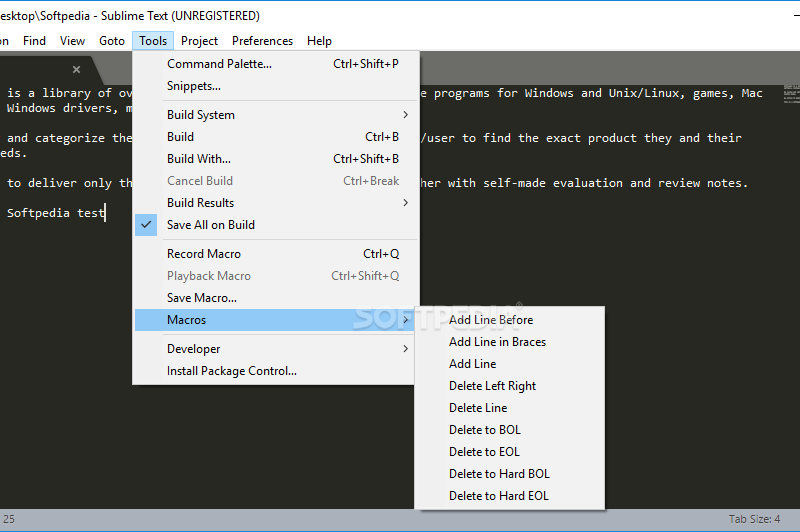Screen dimensions: 800x532
Task: Click the minimap preview at right edge
Action: (x=791, y=94)
